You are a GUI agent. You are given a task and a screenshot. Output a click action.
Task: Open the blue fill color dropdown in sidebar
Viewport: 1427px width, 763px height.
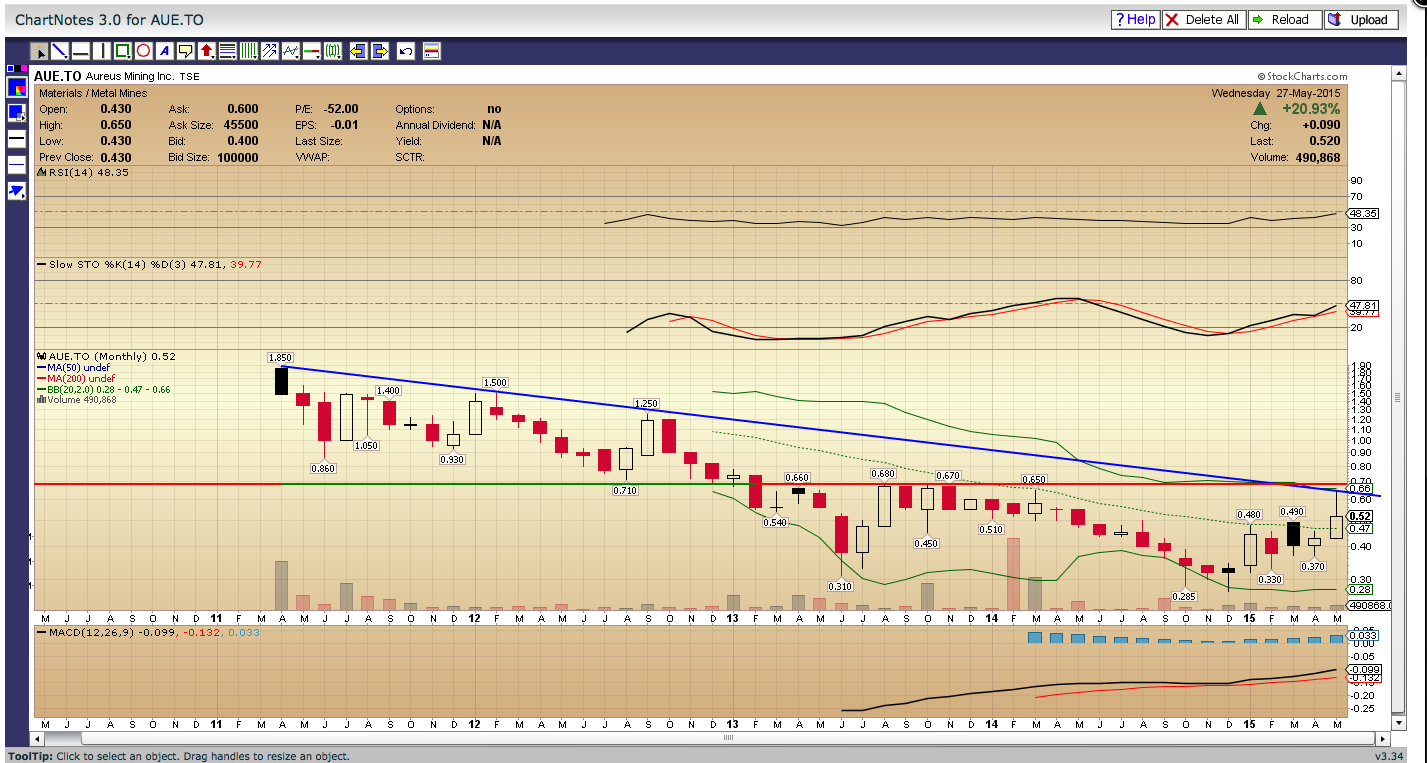[x=17, y=113]
